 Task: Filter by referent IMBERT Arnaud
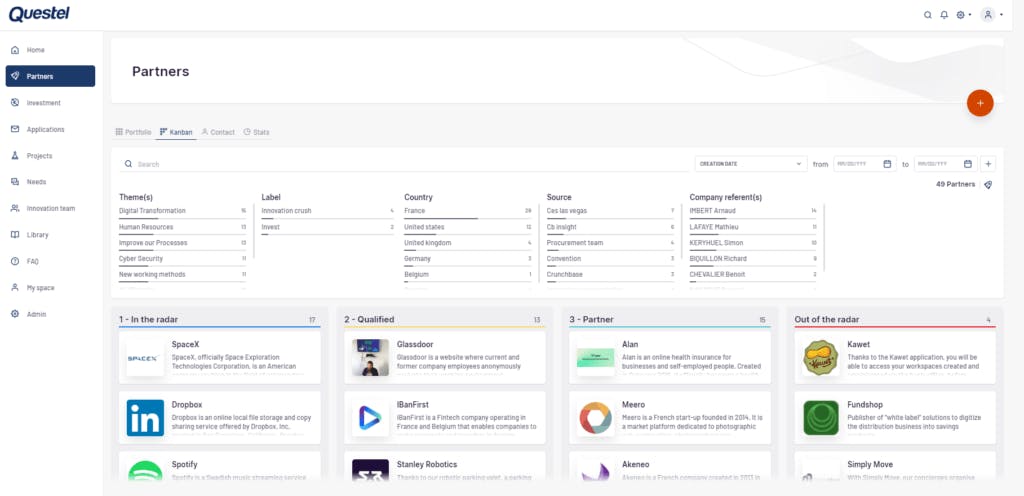coord(754,211)
